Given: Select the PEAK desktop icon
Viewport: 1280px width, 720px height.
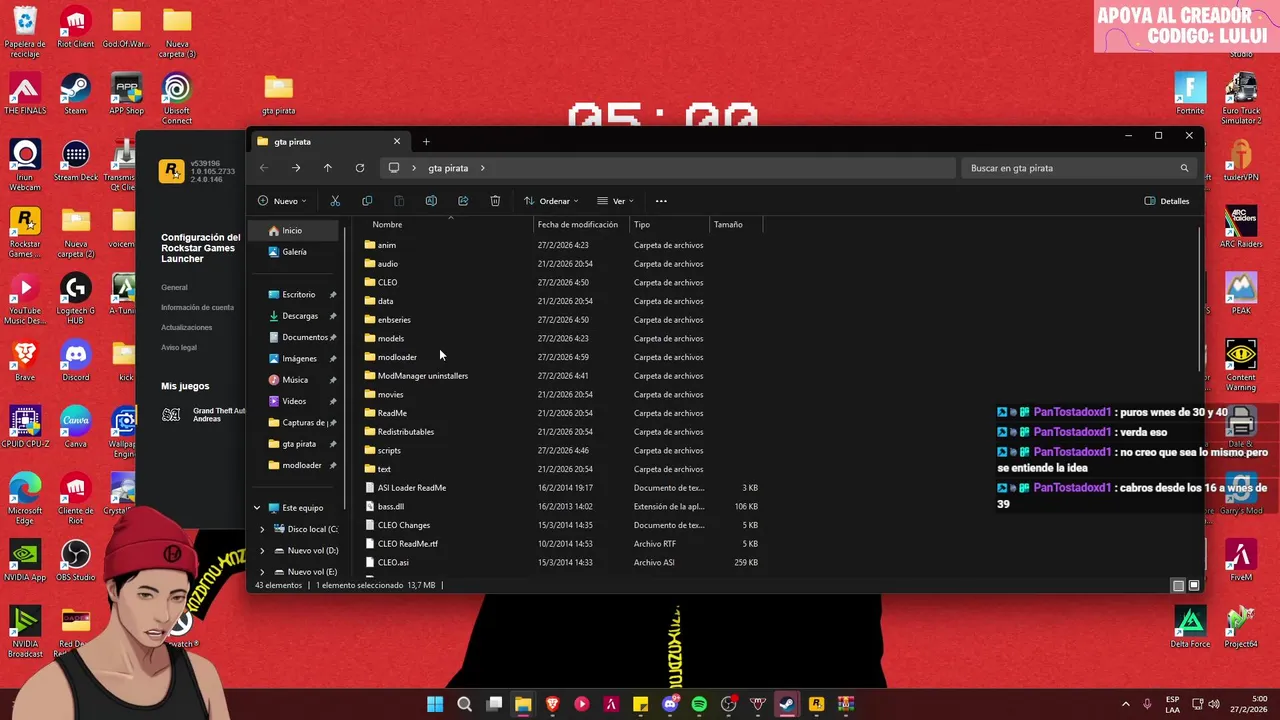Looking at the screenshot, I should pos(1241,294).
